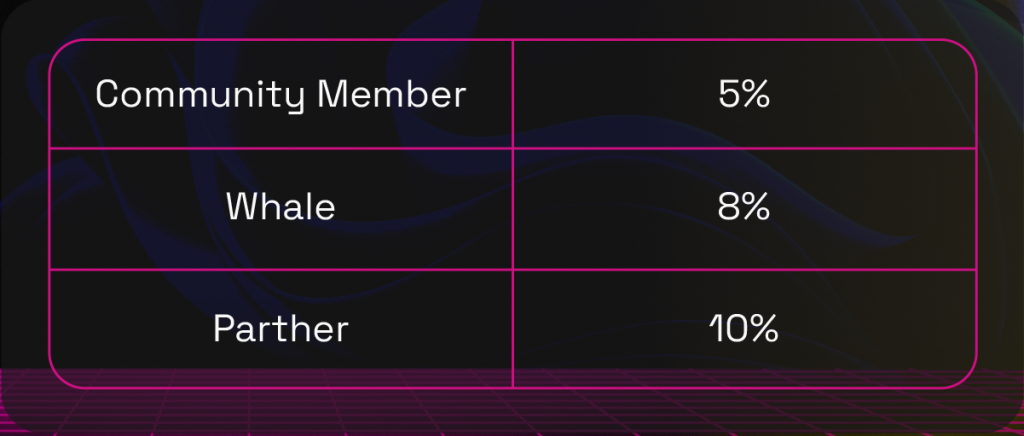Image resolution: width=1024 pixels, height=436 pixels.
Task: Click the percent sign after 10
Action: click(765, 329)
